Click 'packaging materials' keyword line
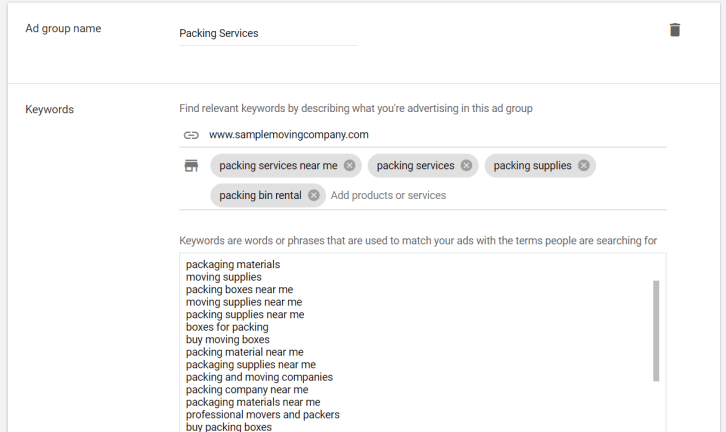 click(233, 264)
